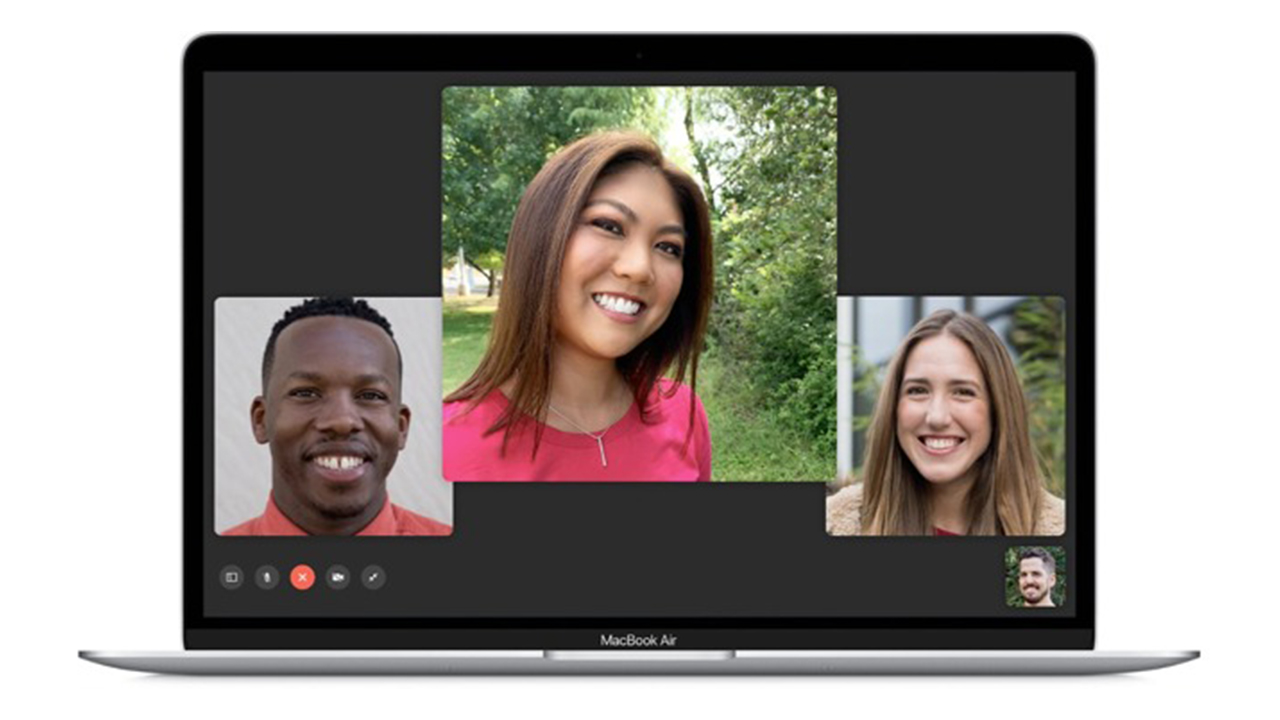This screenshot has width=1280, height=720.
Task: End the FaceTime call with red button
Action: click(302, 577)
